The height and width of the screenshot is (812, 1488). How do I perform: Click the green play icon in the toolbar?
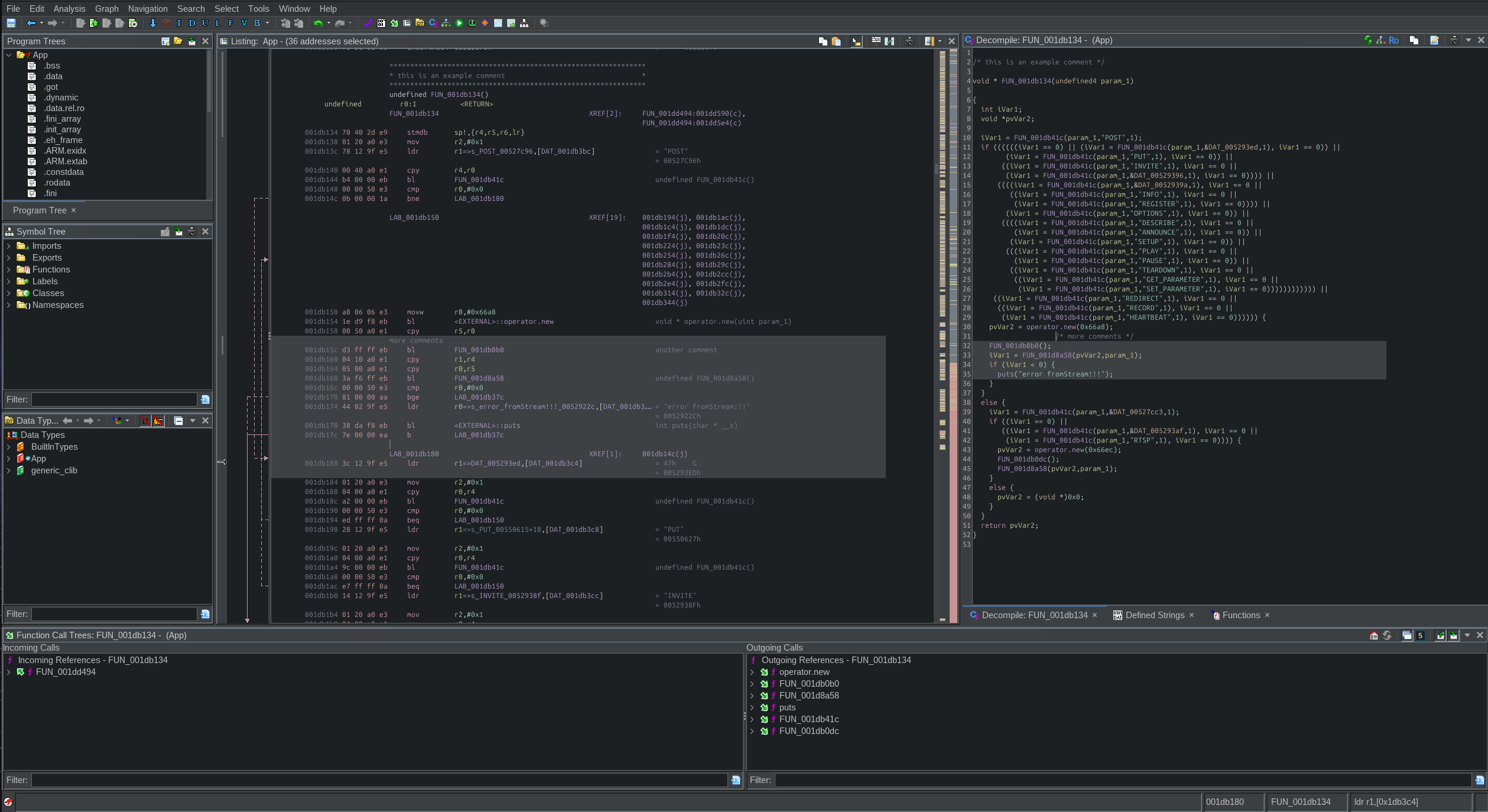click(459, 23)
